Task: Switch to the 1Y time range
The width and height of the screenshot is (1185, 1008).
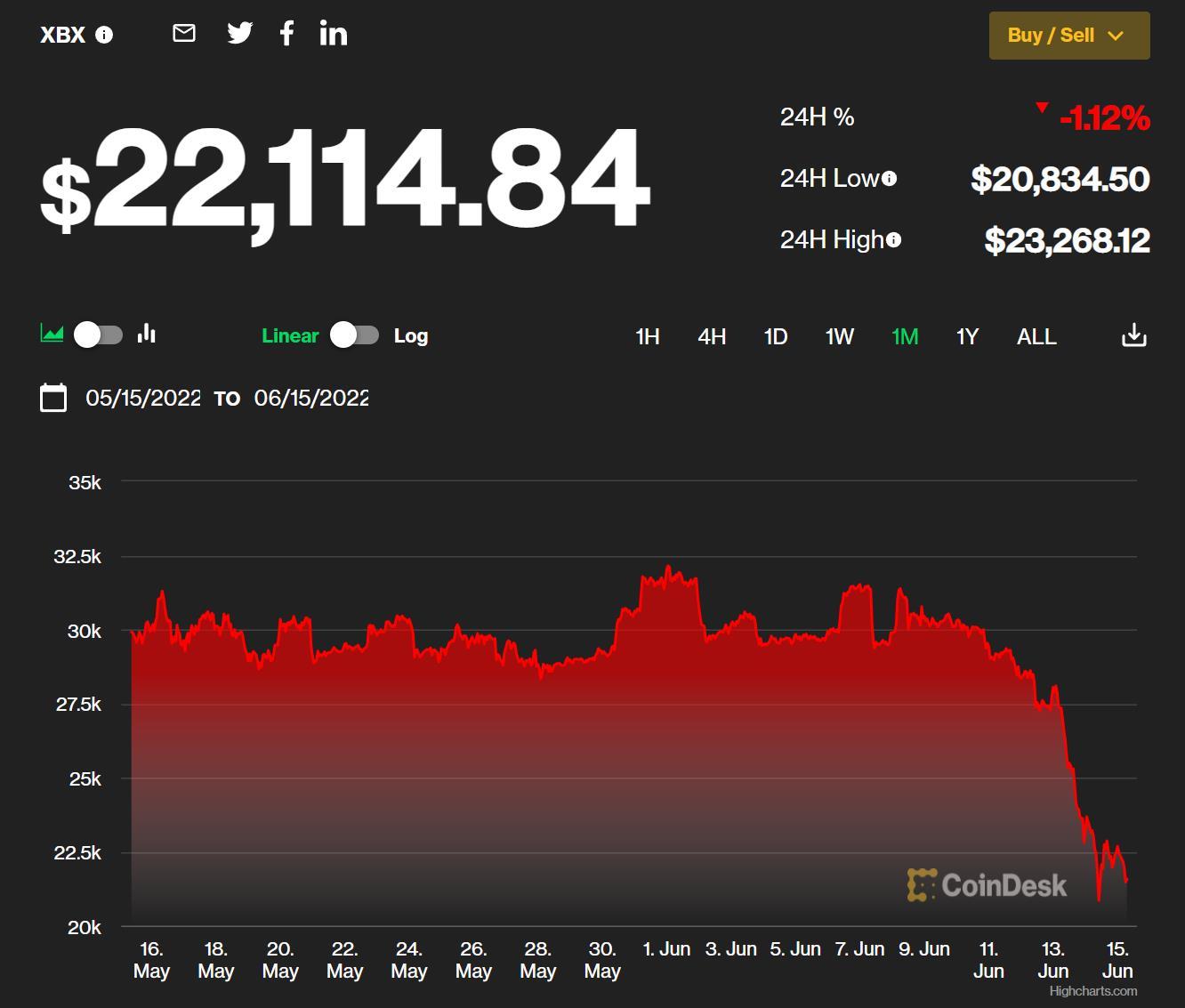Action: pos(967,336)
